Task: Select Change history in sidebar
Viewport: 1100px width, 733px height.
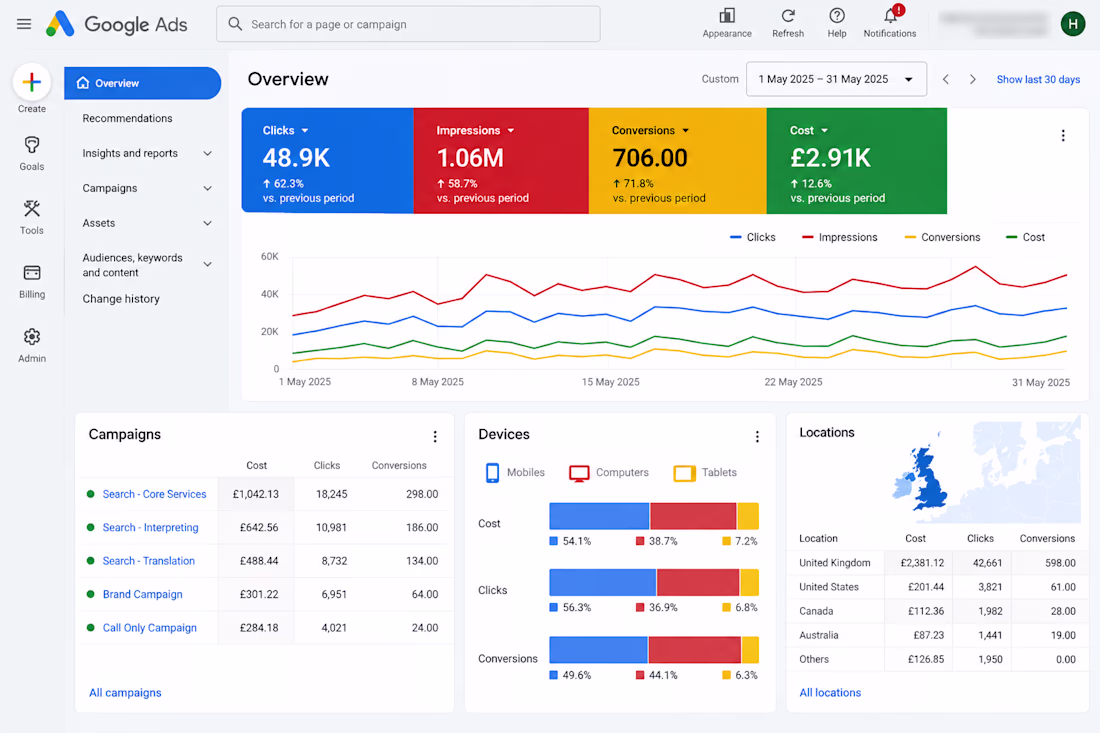Action: coord(121,299)
